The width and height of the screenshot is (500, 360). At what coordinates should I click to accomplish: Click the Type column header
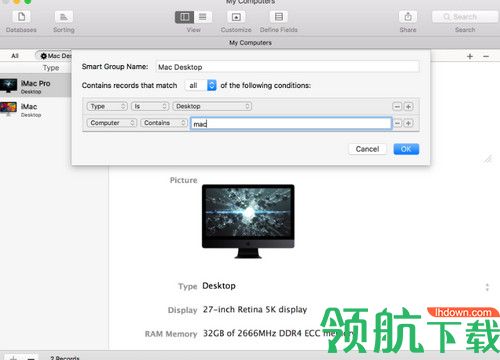[51, 68]
